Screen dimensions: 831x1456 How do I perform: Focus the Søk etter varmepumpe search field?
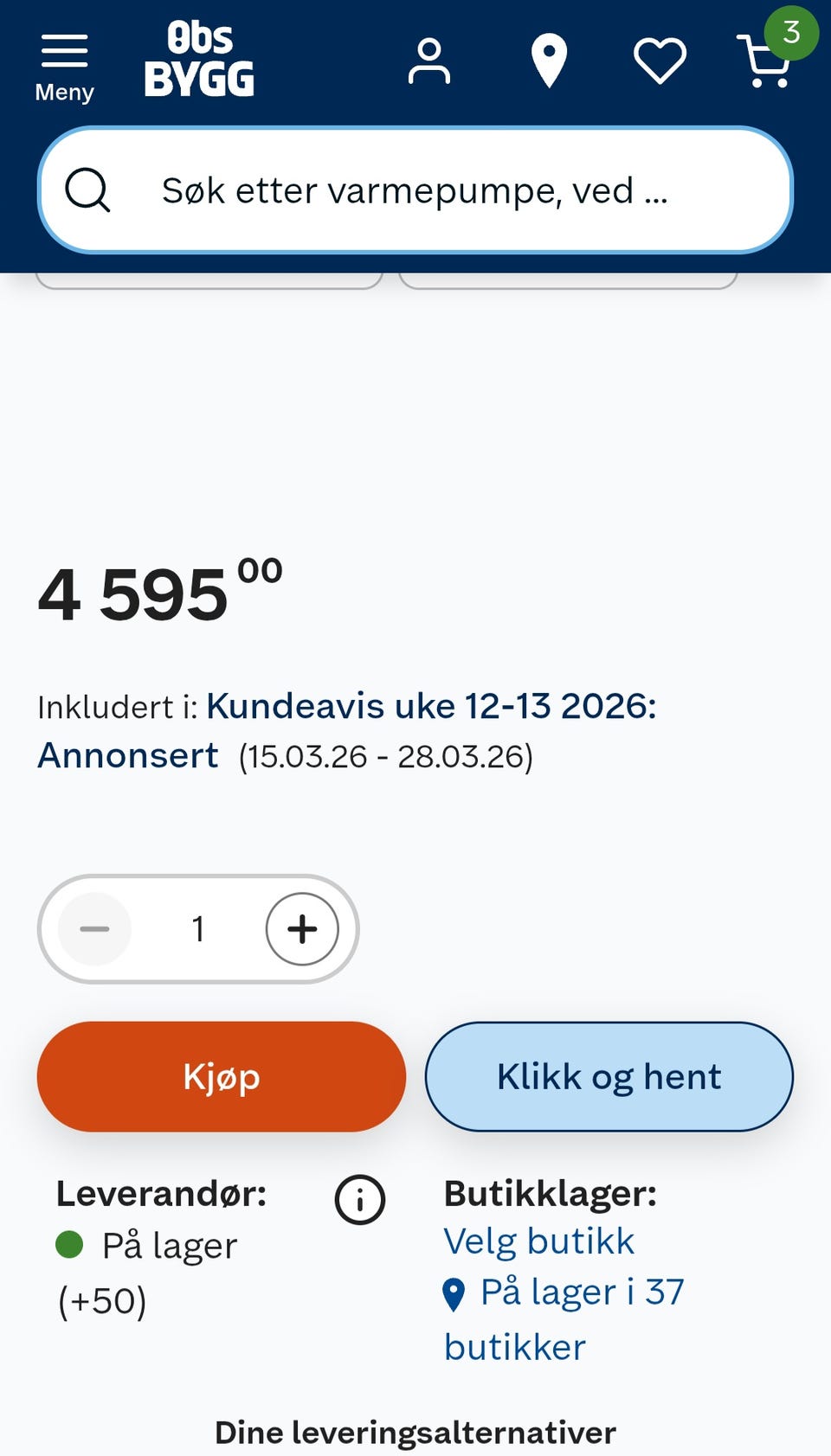(x=415, y=190)
